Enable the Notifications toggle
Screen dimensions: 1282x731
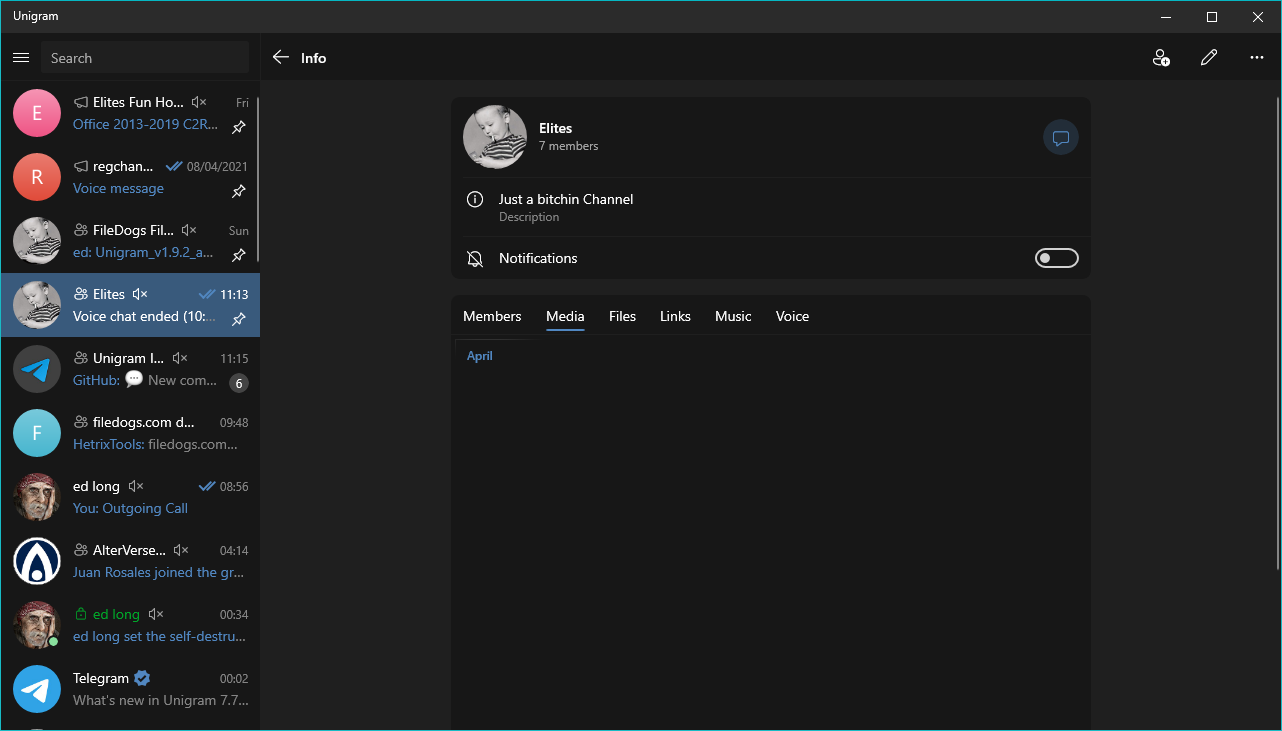(1056, 257)
